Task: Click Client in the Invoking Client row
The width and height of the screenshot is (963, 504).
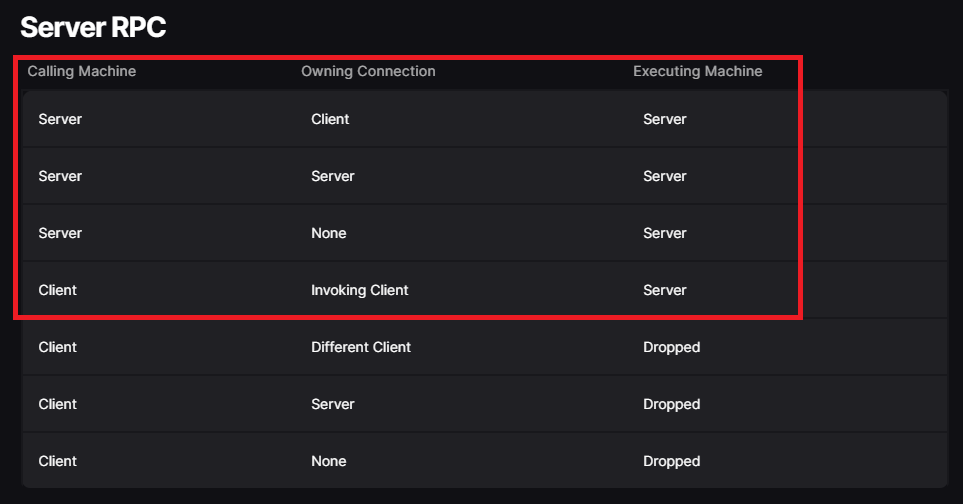Action: pyautogui.click(x=58, y=290)
